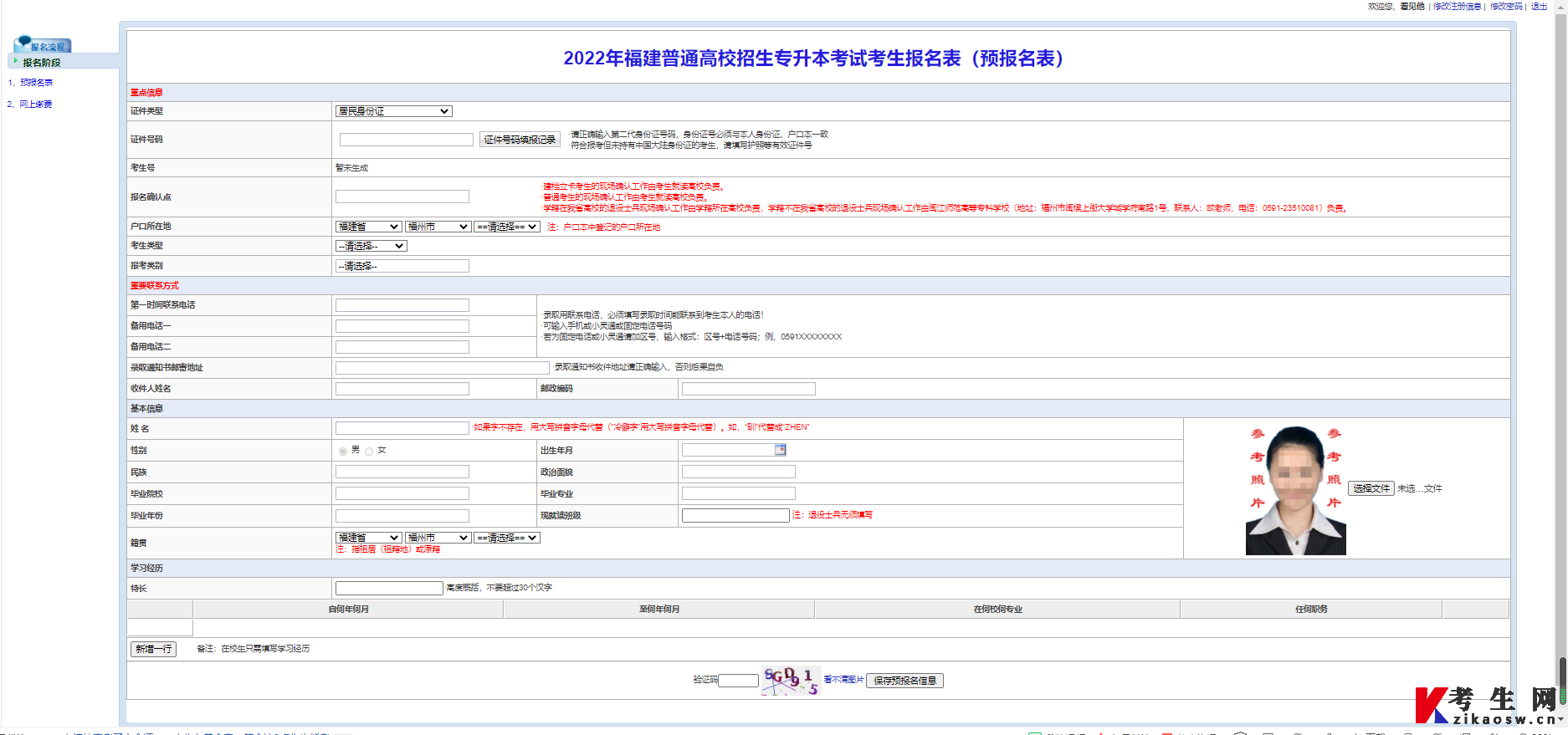Click the 保存预报名信息 button
Screen dimensions: 1568x735
905,681
